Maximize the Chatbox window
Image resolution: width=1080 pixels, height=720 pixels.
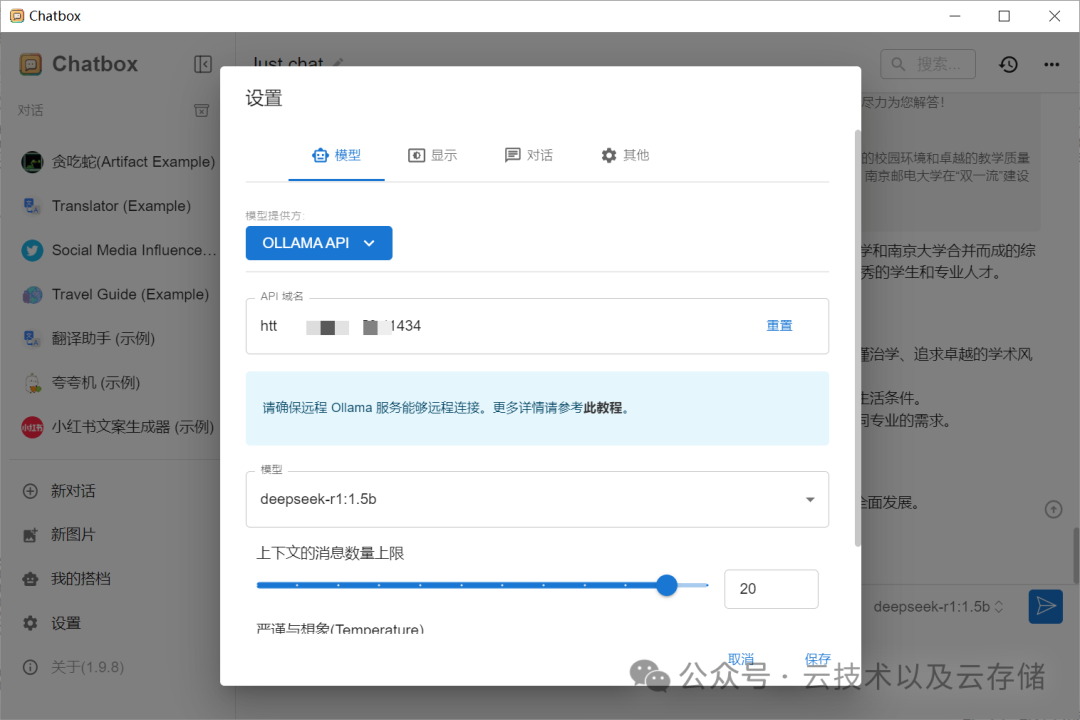click(1004, 16)
